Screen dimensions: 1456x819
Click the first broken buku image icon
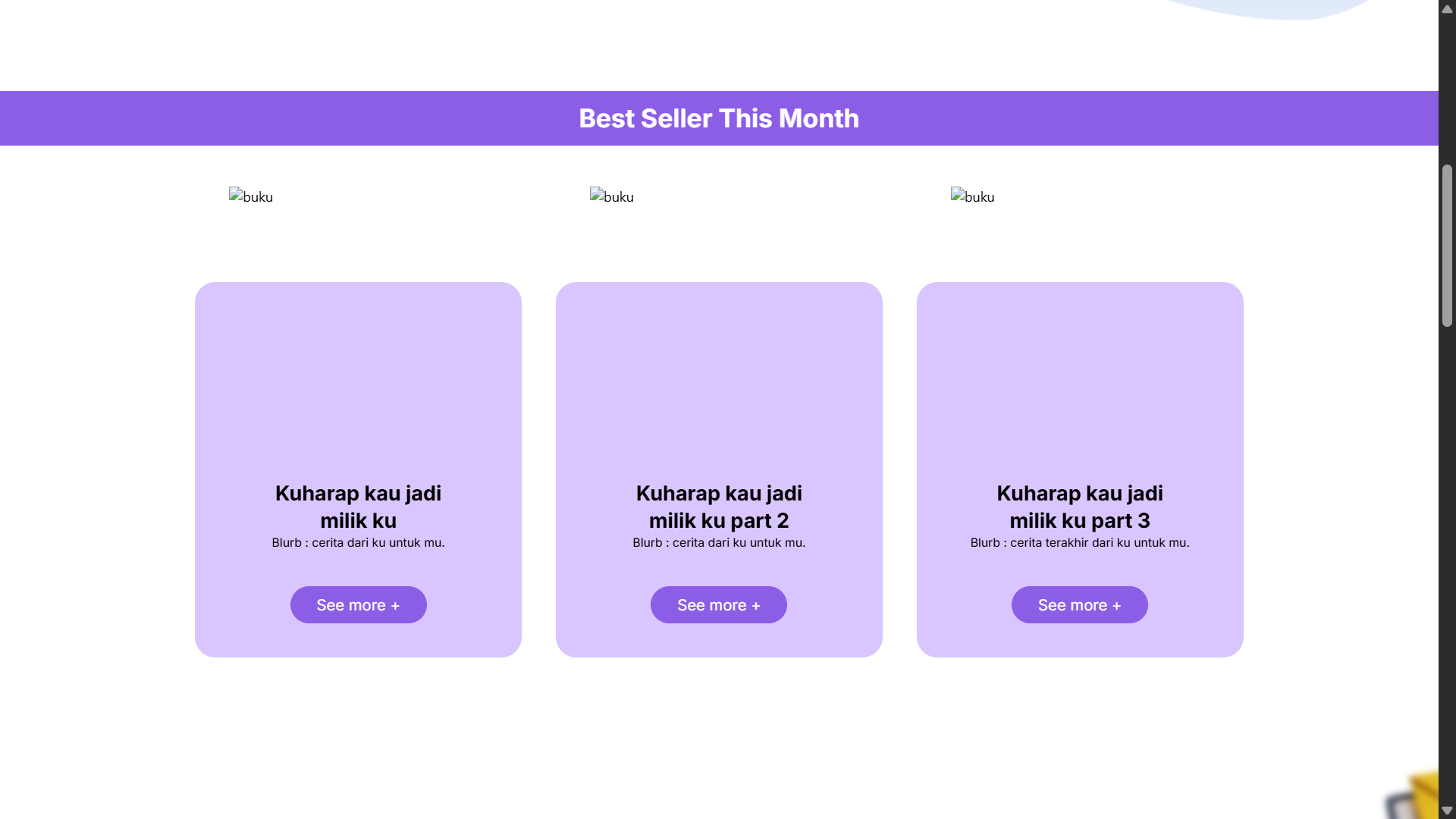[x=236, y=196]
